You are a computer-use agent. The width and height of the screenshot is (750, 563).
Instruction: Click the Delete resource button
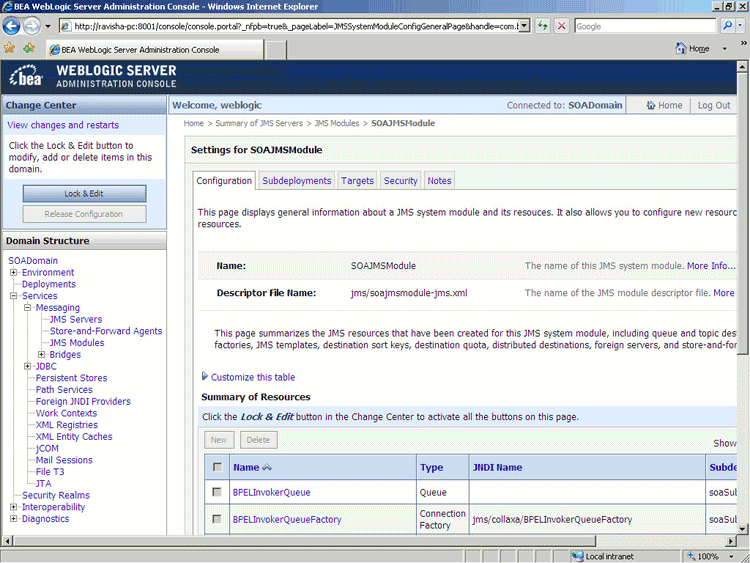(258, 440)
